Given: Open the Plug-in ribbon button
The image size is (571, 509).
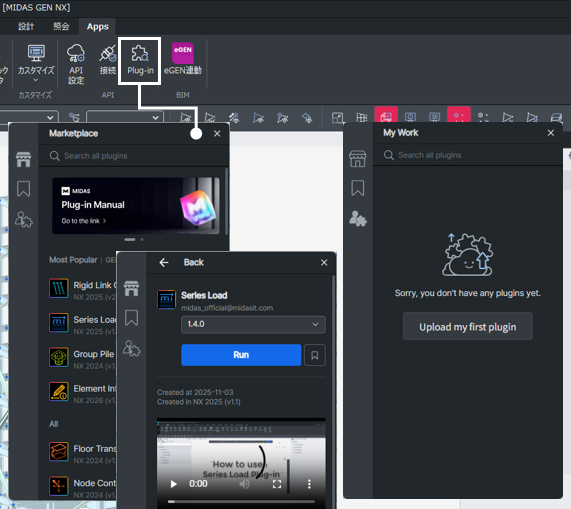Looking at the screenshot, I should coord(140,60).
